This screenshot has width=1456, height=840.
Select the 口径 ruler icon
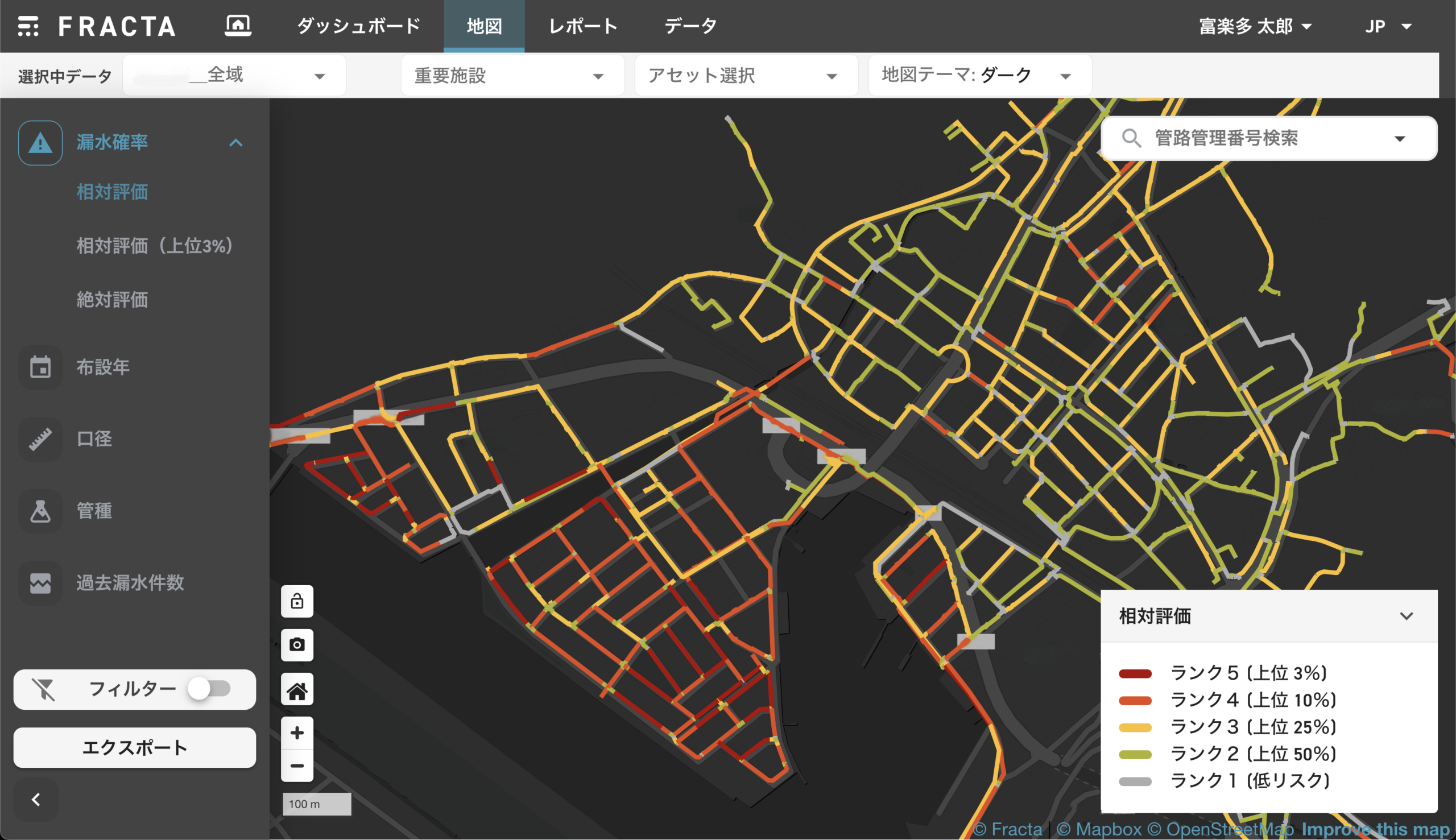click(40, 439)
